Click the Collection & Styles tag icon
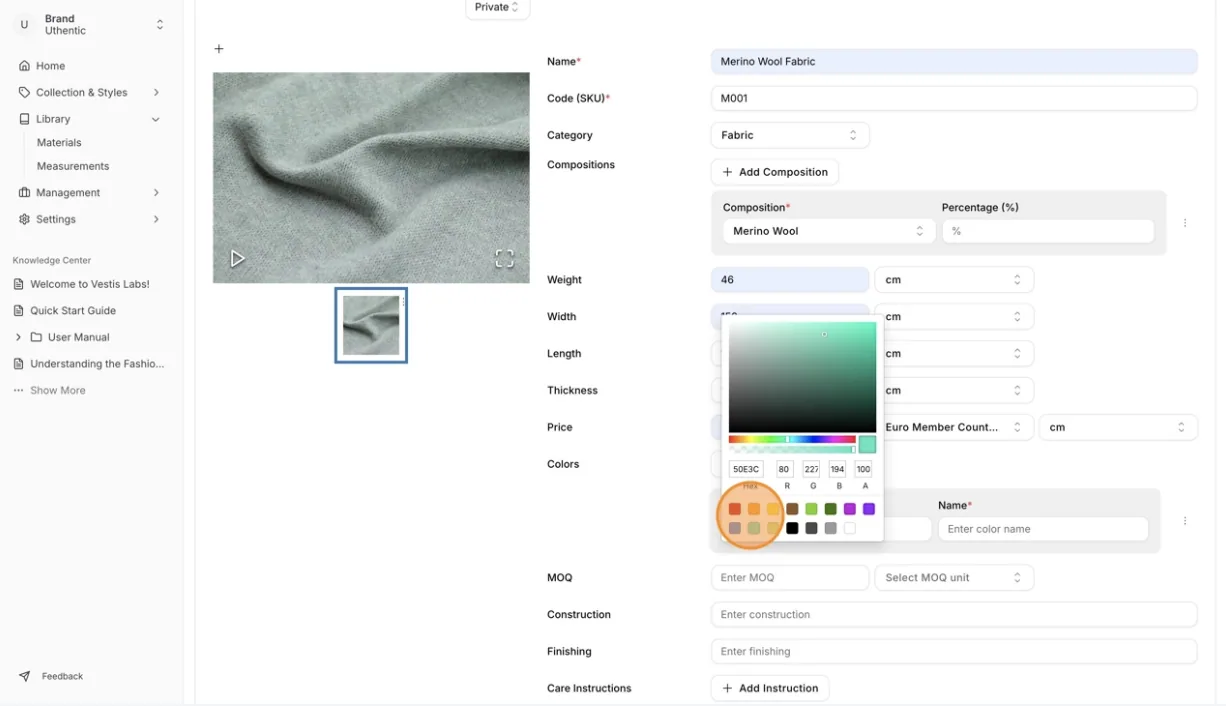The image size is (1226, 706). [x=24, y=92]
